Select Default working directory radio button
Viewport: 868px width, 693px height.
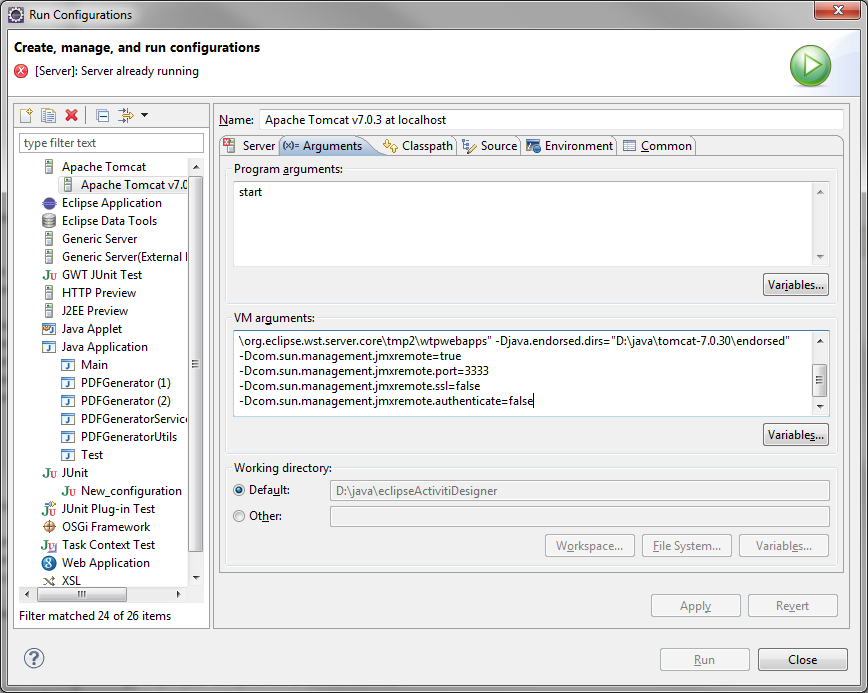pyautogui.click(x=239, y=490)
